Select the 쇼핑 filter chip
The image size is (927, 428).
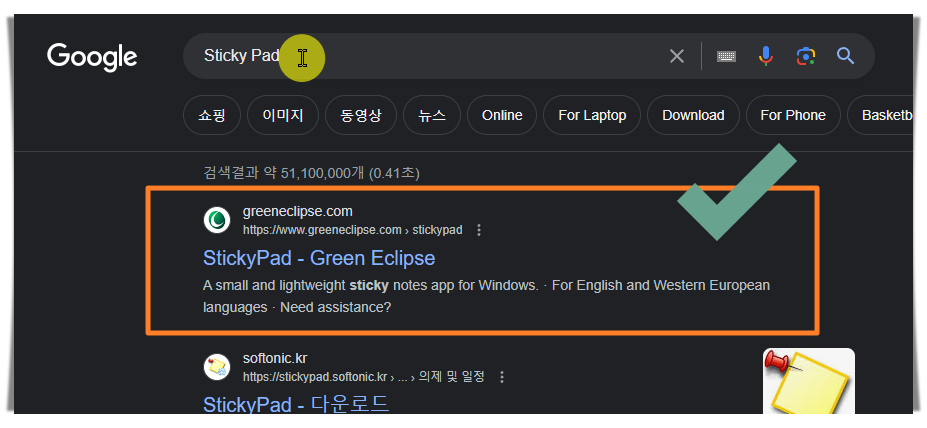click(x=212, y=115)
